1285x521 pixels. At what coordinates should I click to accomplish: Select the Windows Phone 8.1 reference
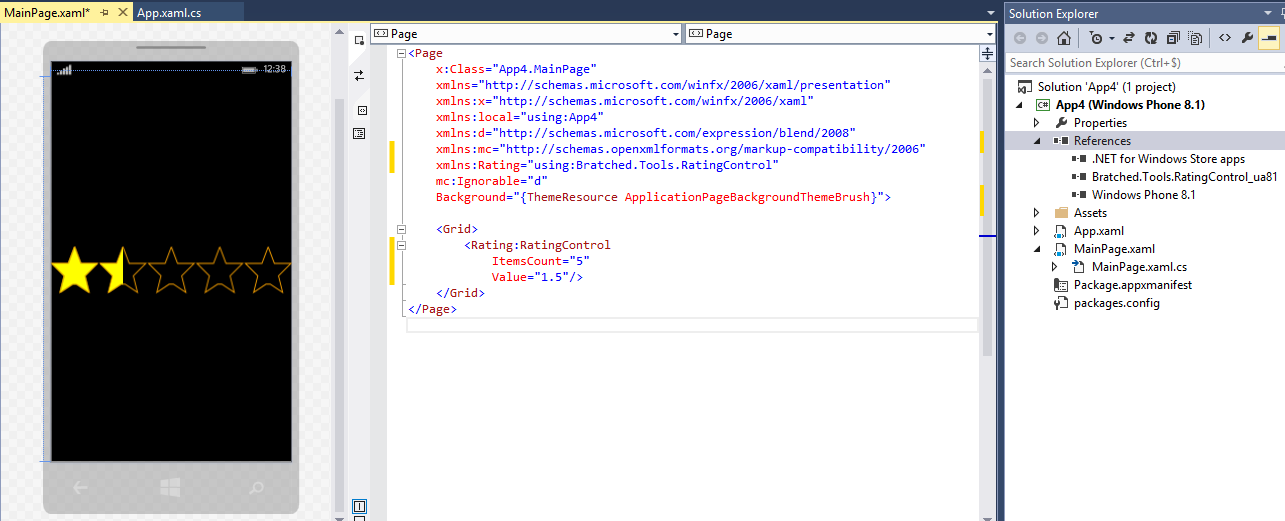pos(1143,195)
